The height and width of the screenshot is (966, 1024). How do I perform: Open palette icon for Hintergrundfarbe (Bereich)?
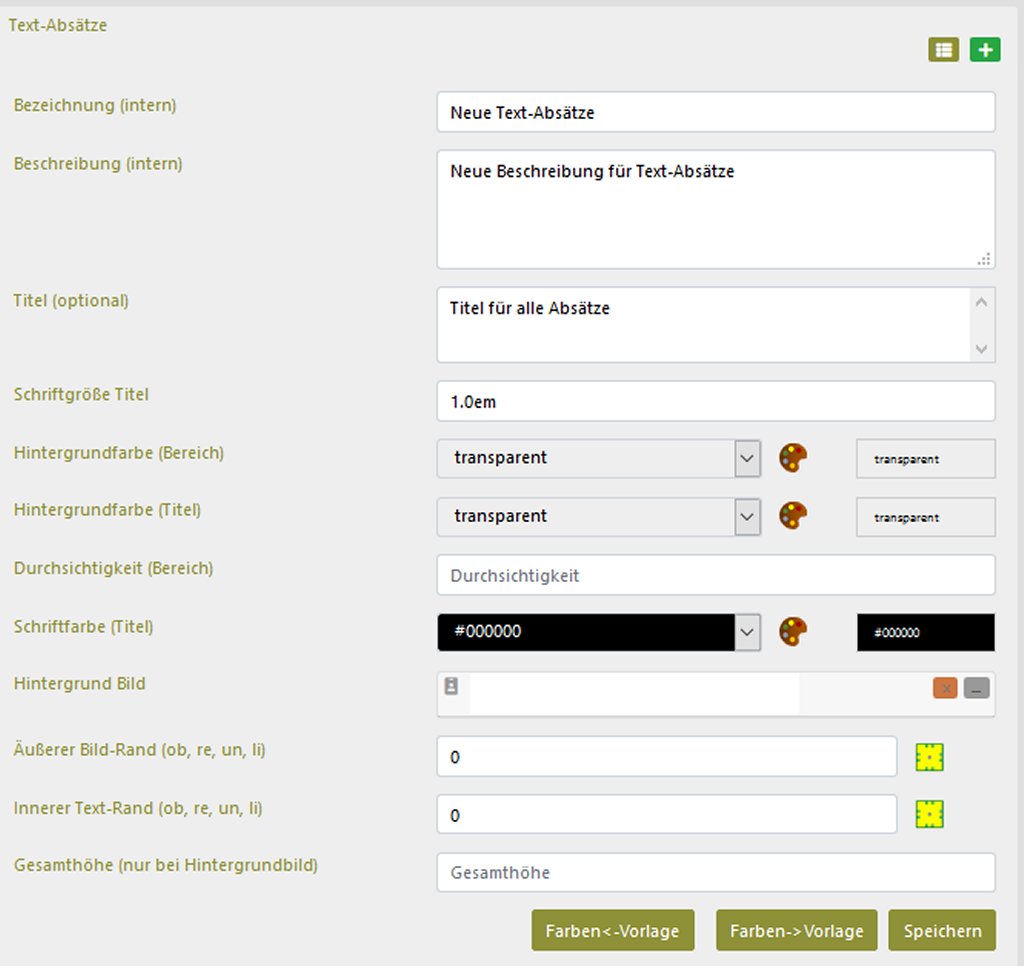point(793,458)
